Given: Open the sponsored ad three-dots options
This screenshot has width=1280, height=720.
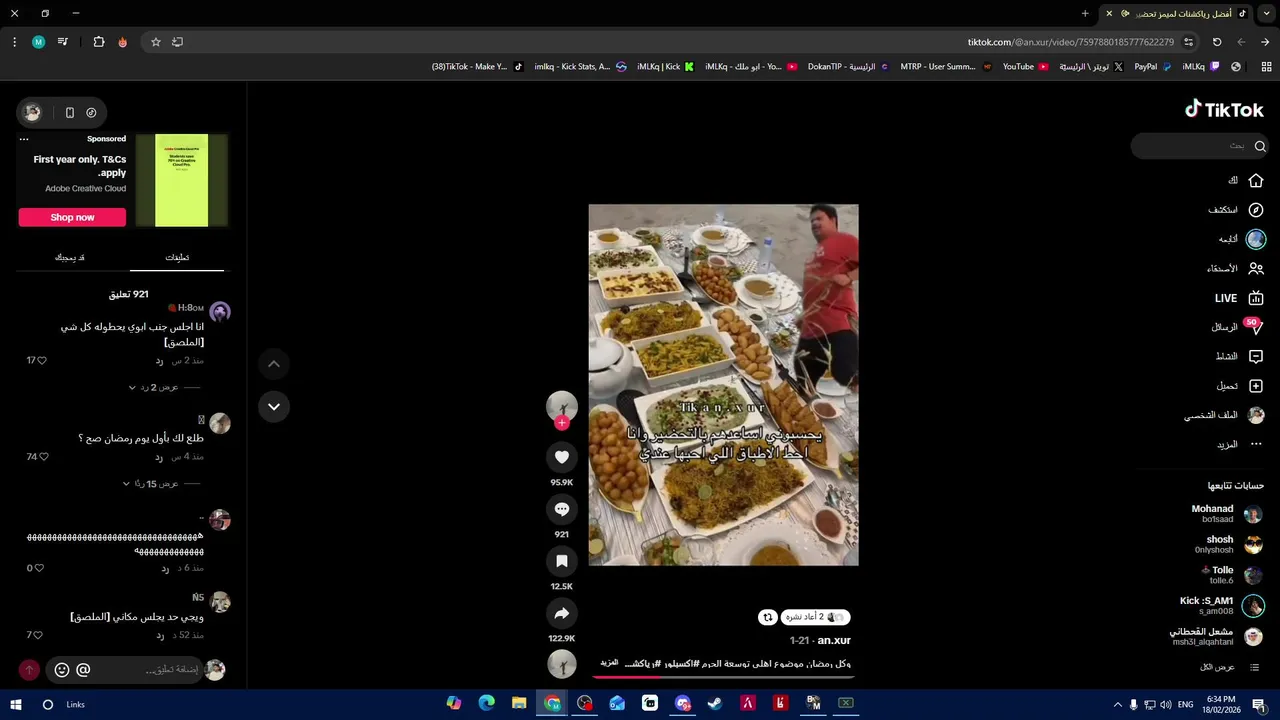Looking at the screenshot, I should point(24,139).
